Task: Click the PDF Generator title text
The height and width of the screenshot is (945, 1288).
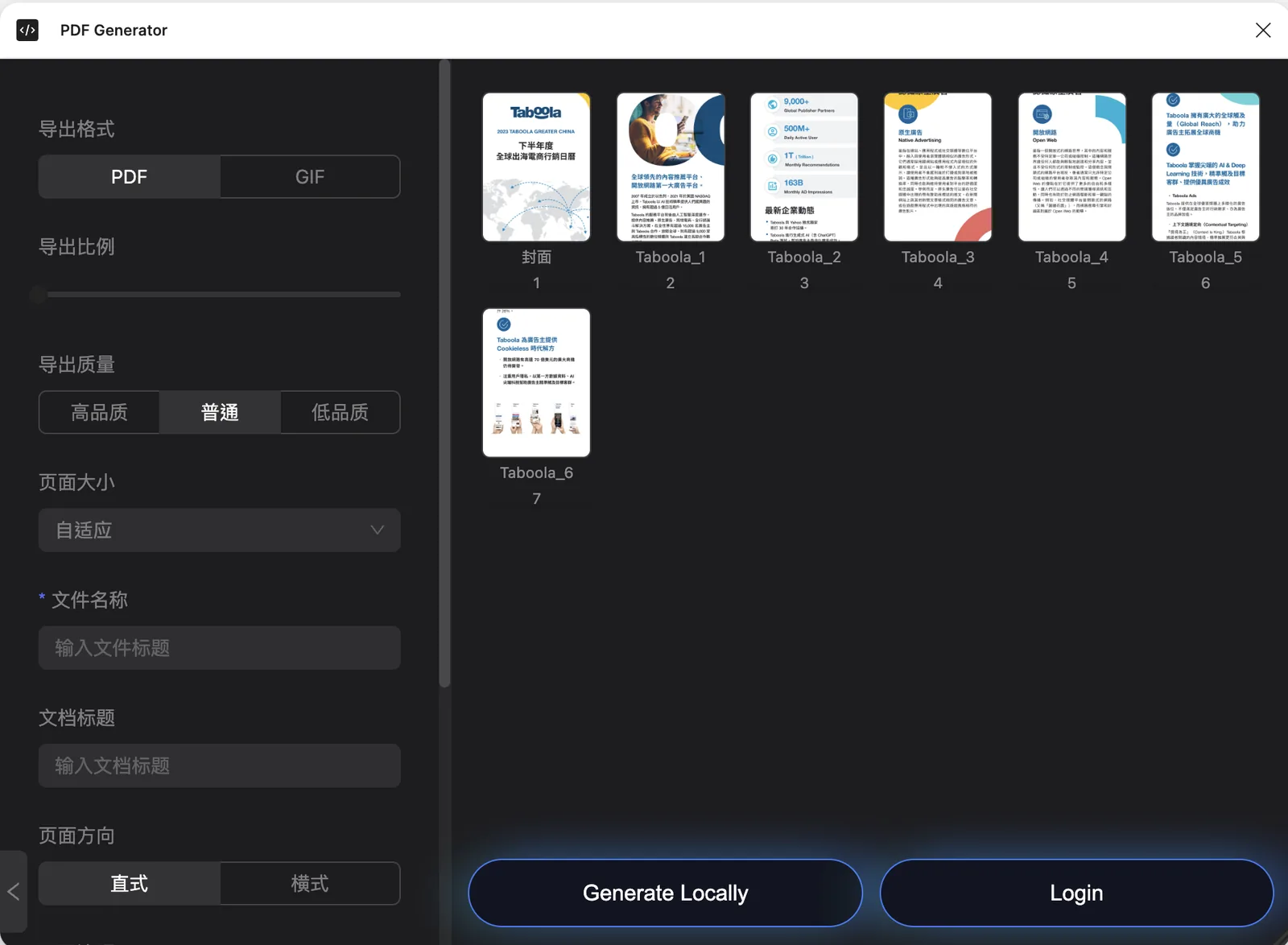Action: tap(114, 31)
